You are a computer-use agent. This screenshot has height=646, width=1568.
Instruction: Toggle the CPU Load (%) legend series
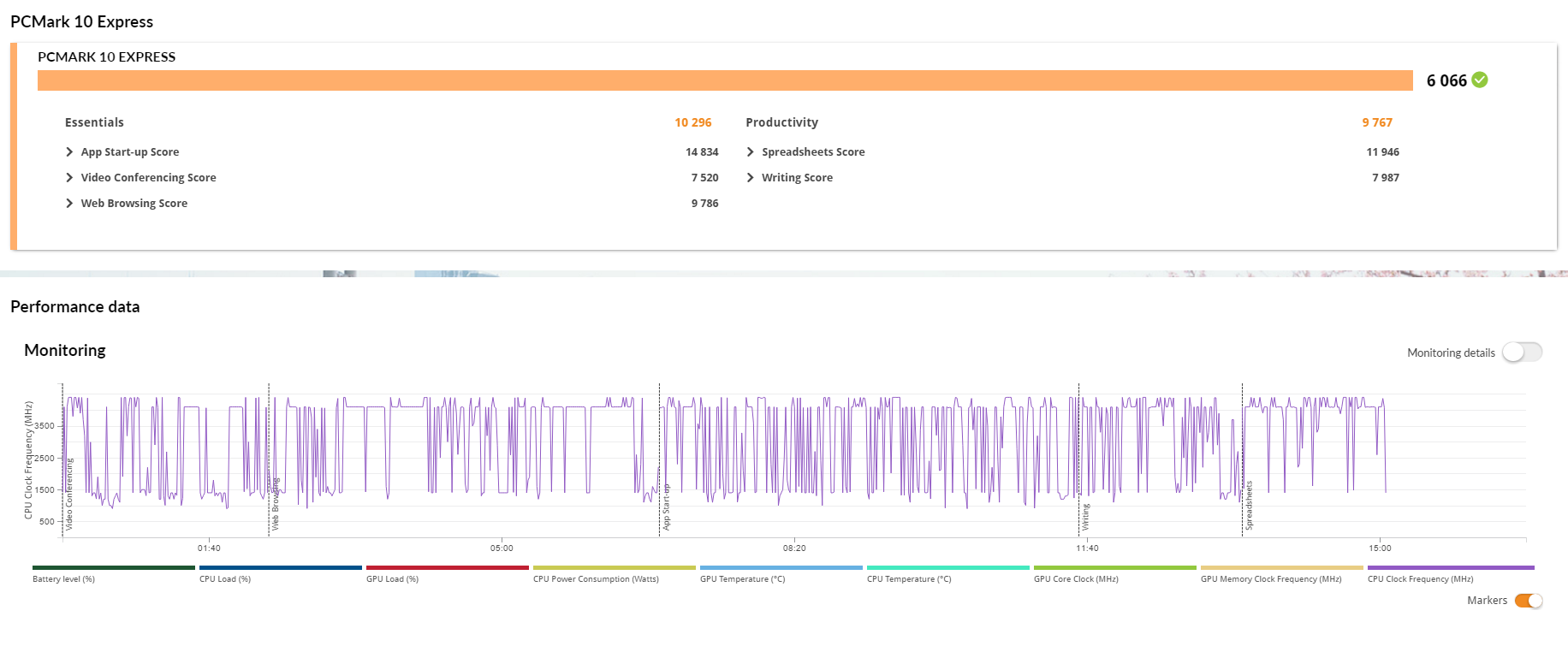point(280,574)
